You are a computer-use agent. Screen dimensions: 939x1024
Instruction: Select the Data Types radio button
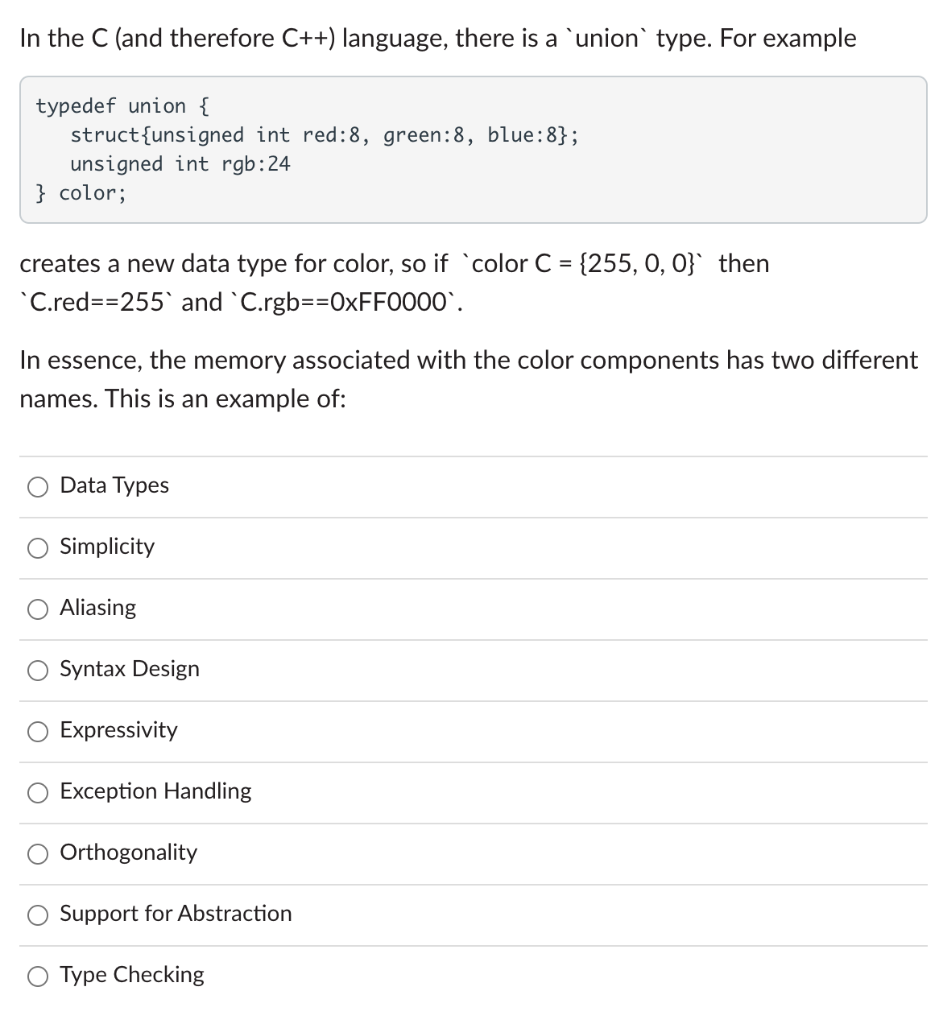[37, 486]
